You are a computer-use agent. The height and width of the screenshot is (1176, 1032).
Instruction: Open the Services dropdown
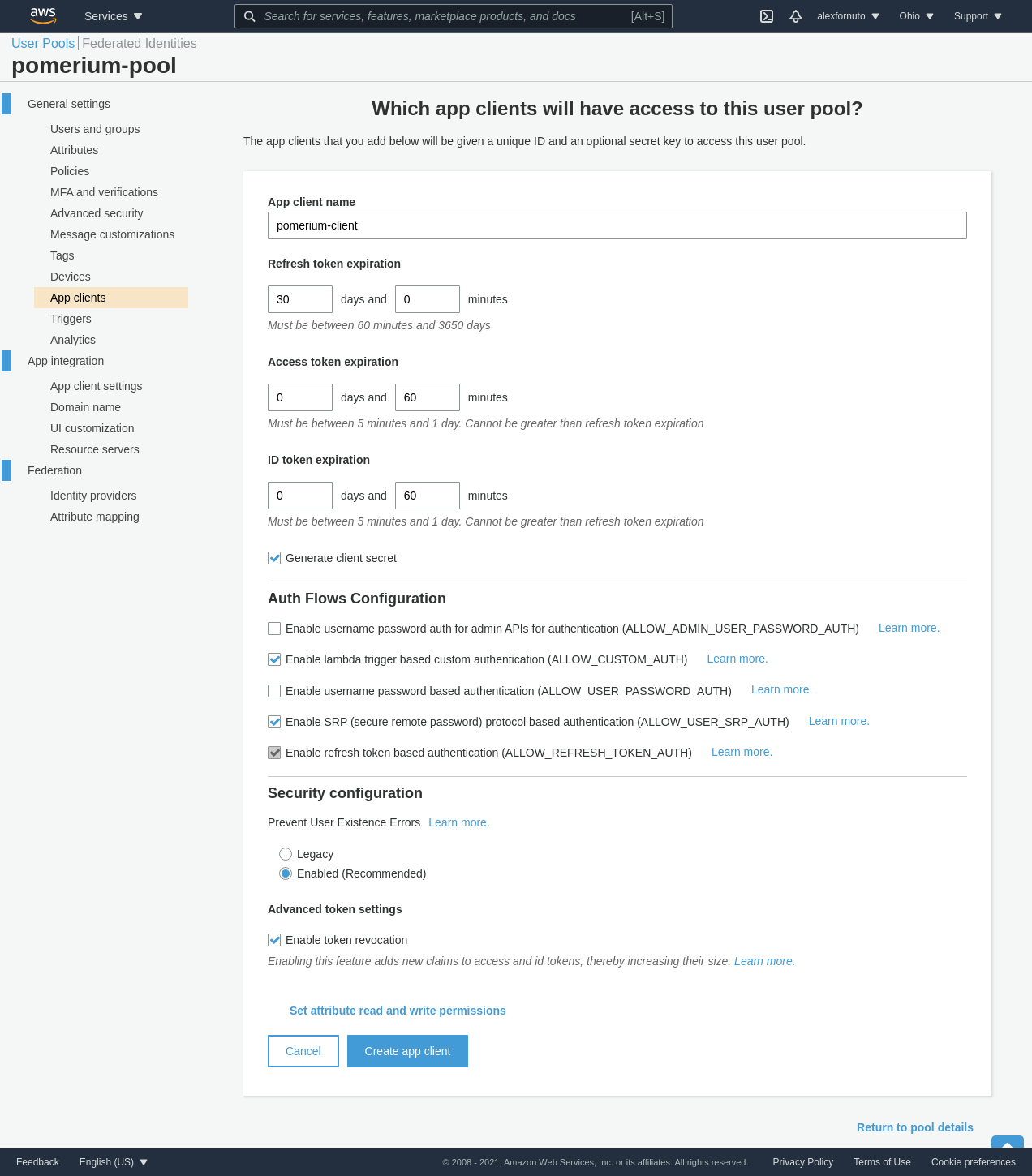[x=113, y=16]
